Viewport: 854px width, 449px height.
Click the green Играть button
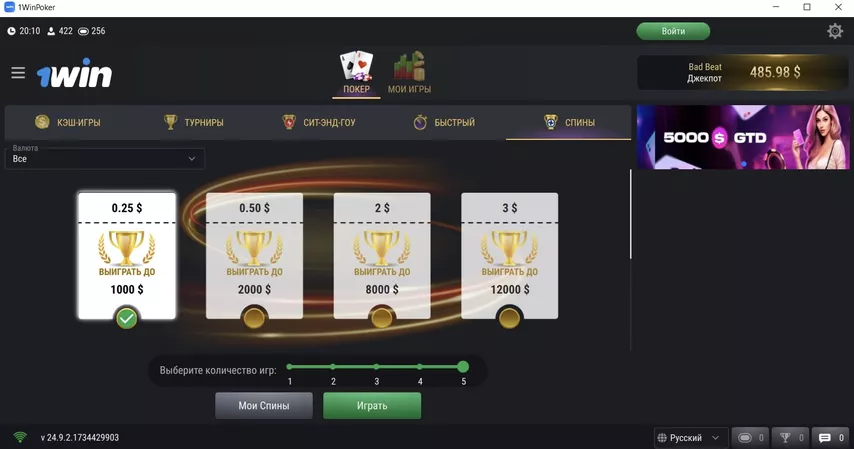pyautogui.click(x=372, y=405)
